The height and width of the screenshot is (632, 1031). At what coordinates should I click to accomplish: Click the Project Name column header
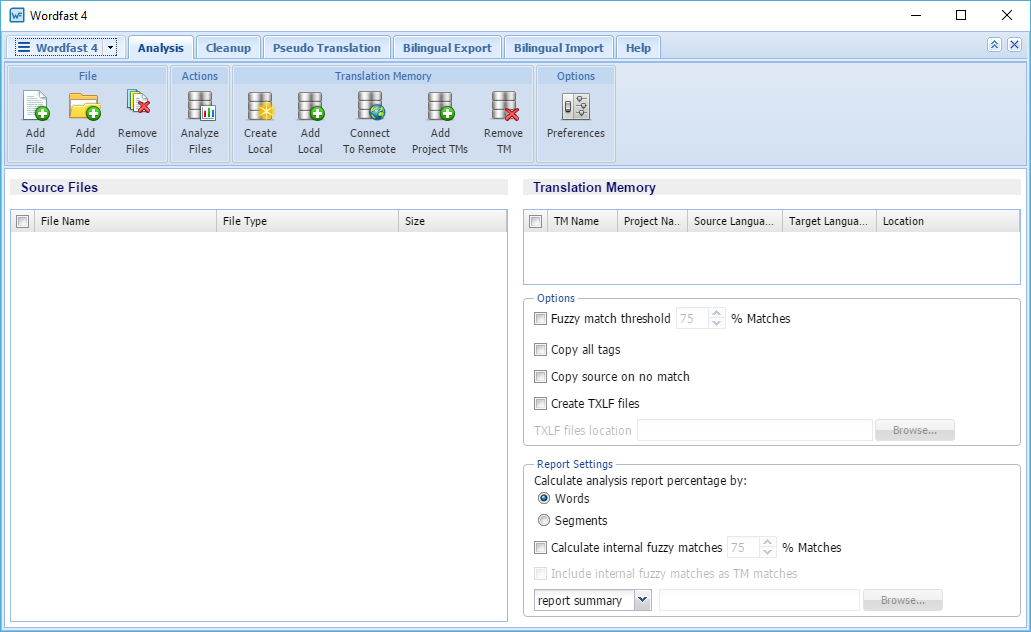pyautogui.click(x=652, y=222)
